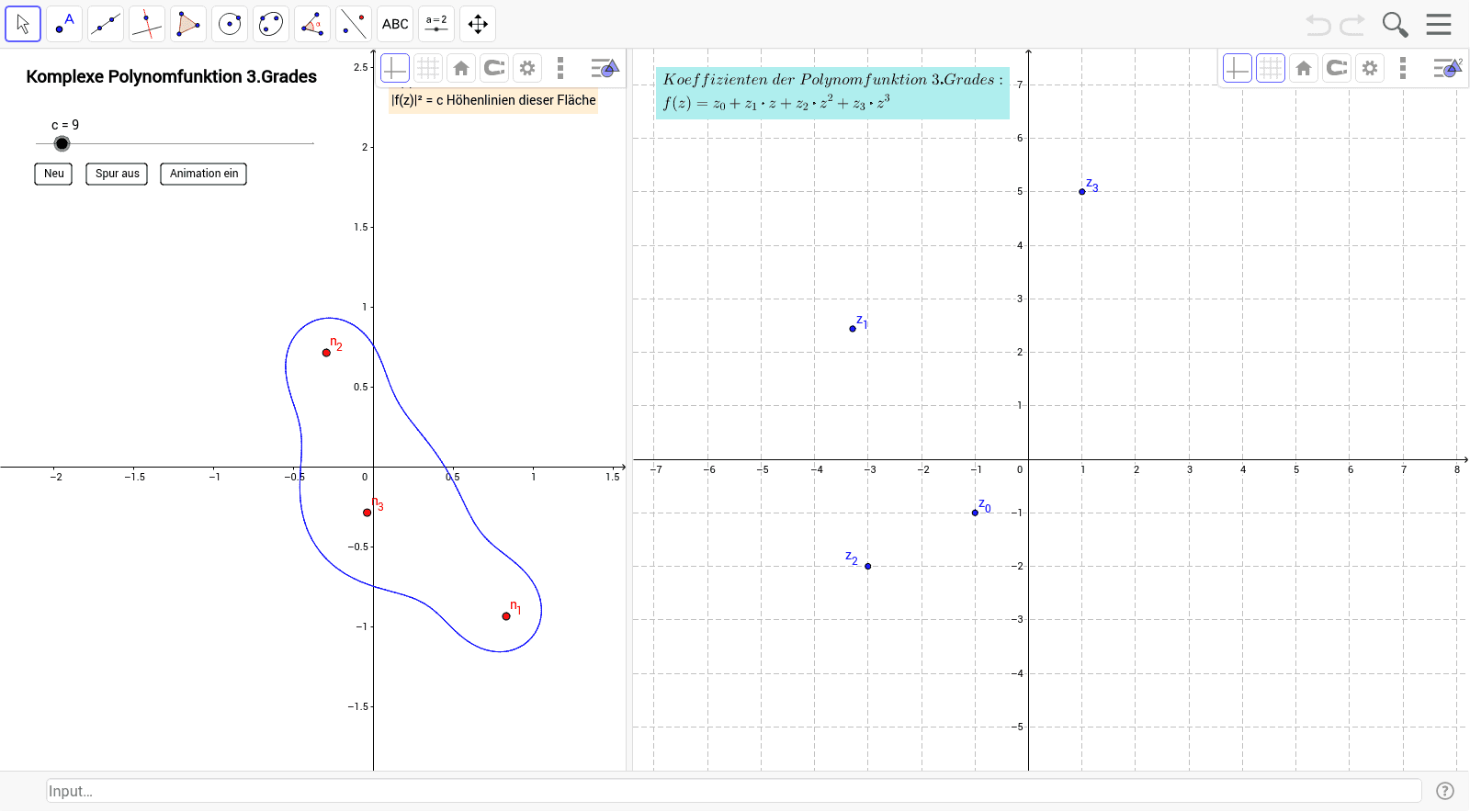
Task: Select blue coefficient point z3
Action: pyautogui.click(x=1082, y=192)
